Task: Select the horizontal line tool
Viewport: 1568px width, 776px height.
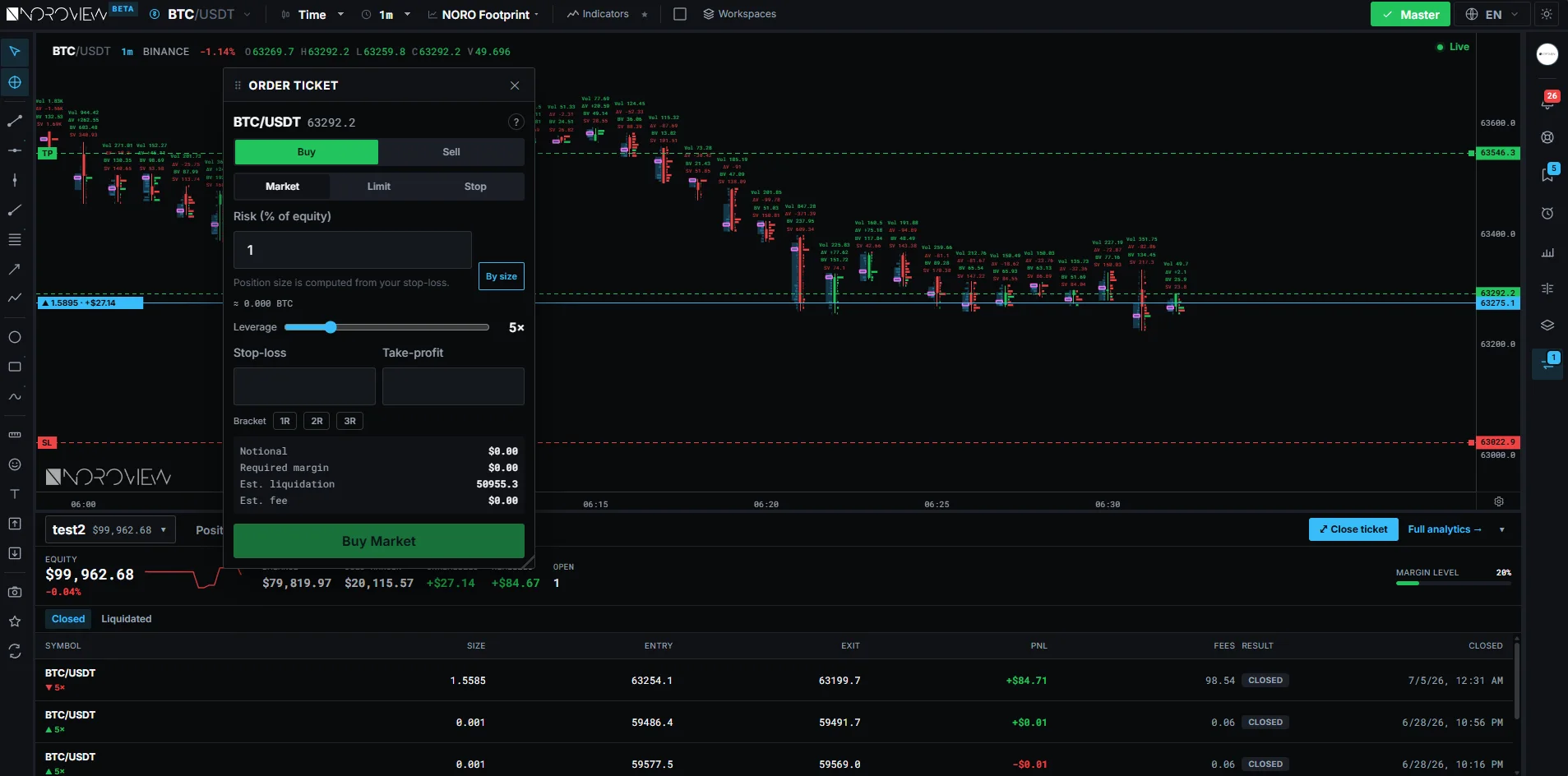Action: [15, 150]
